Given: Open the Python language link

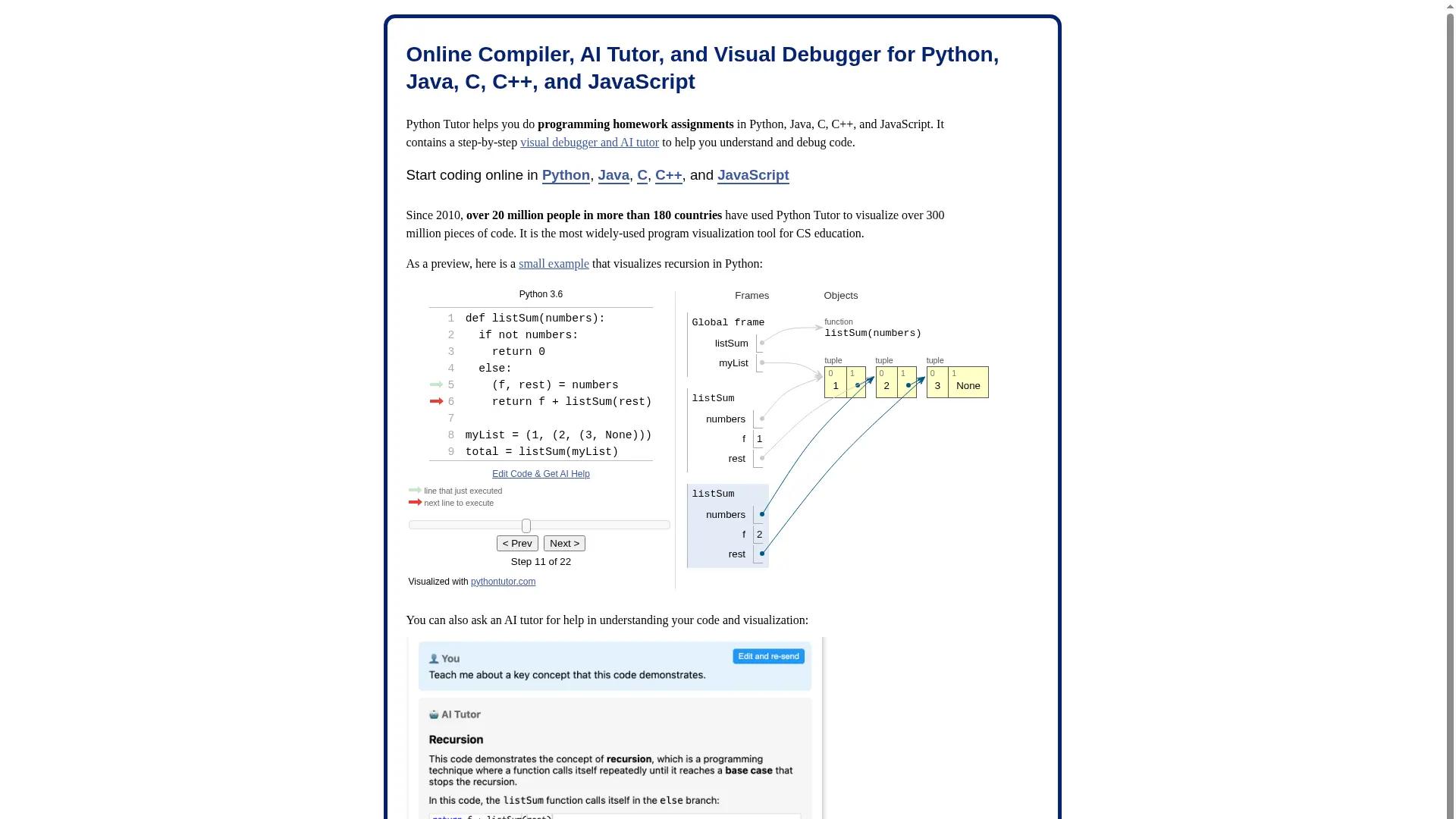Looking at the screenshot, I should coord(565,175).
